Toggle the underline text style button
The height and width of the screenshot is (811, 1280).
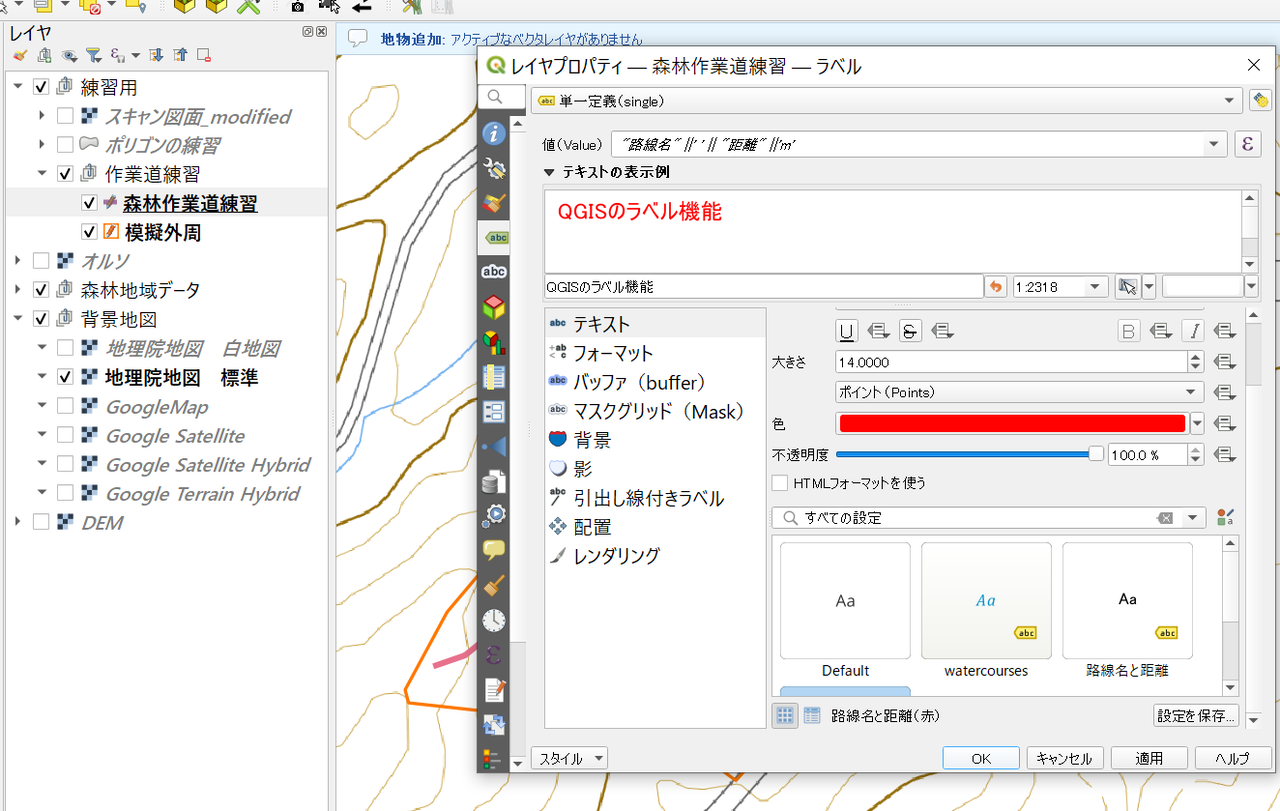tap(847, 331)
